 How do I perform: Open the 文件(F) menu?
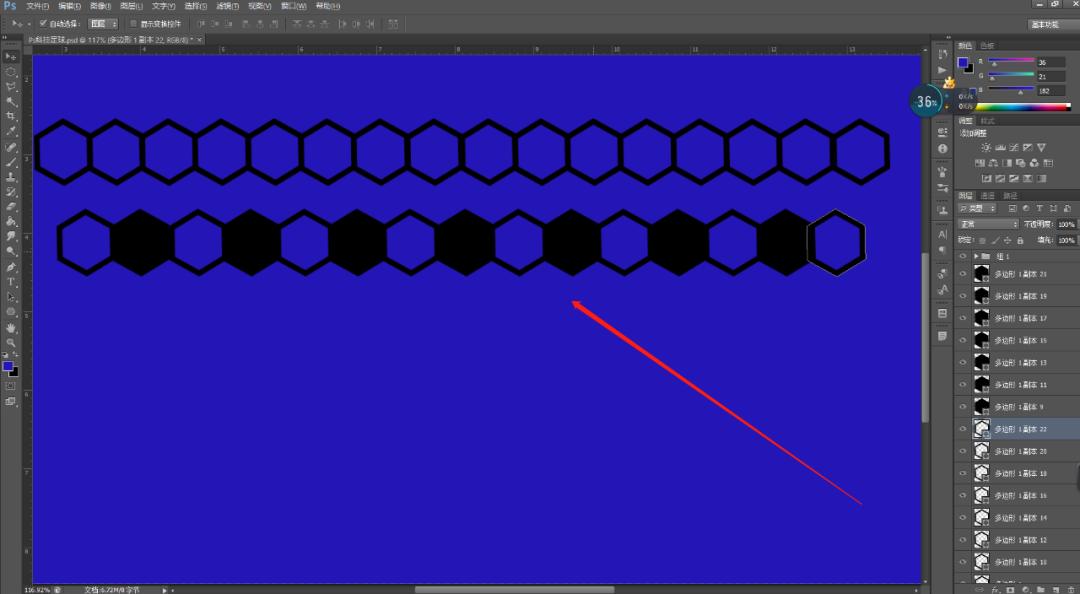pyautogui.click(x=37, y=6)
